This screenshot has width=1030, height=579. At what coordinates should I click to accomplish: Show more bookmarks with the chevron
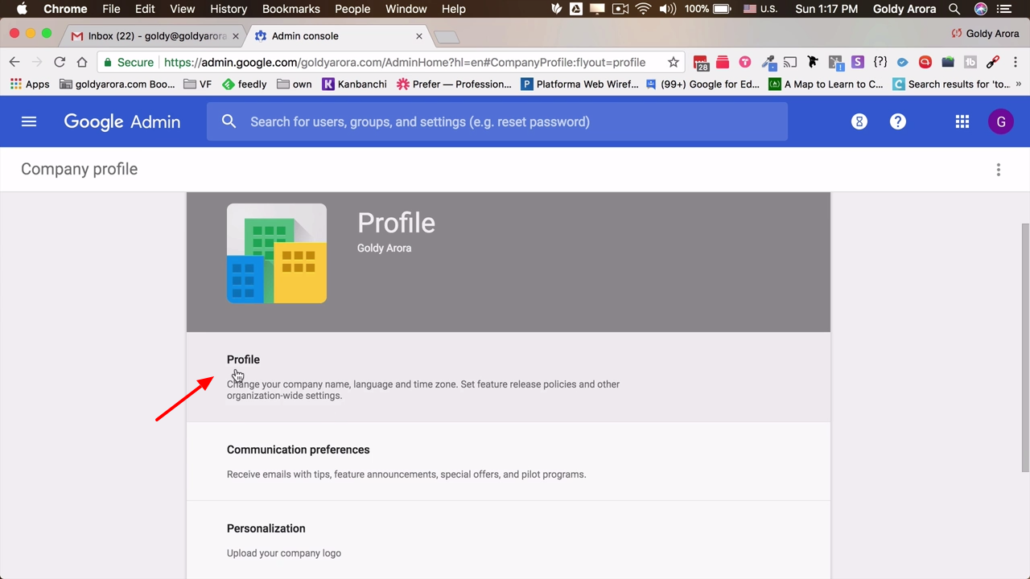pyautogui.click(x=1018, y=84)
